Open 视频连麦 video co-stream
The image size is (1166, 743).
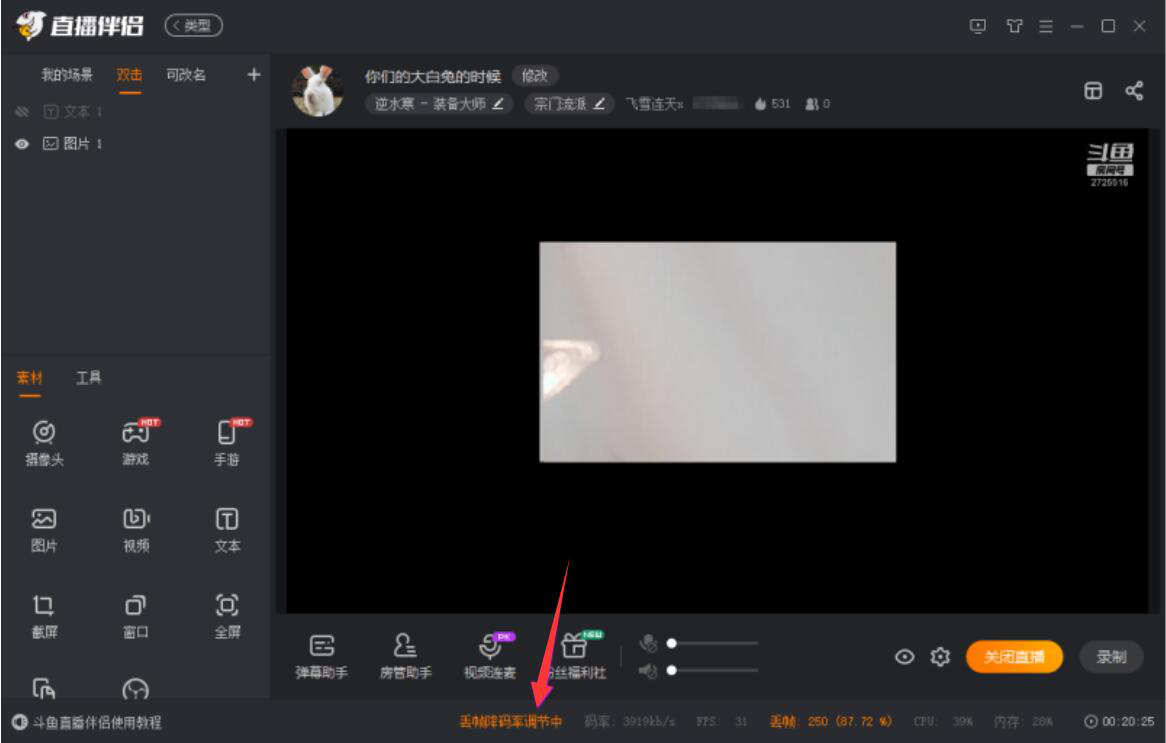[x=489, y=656]
